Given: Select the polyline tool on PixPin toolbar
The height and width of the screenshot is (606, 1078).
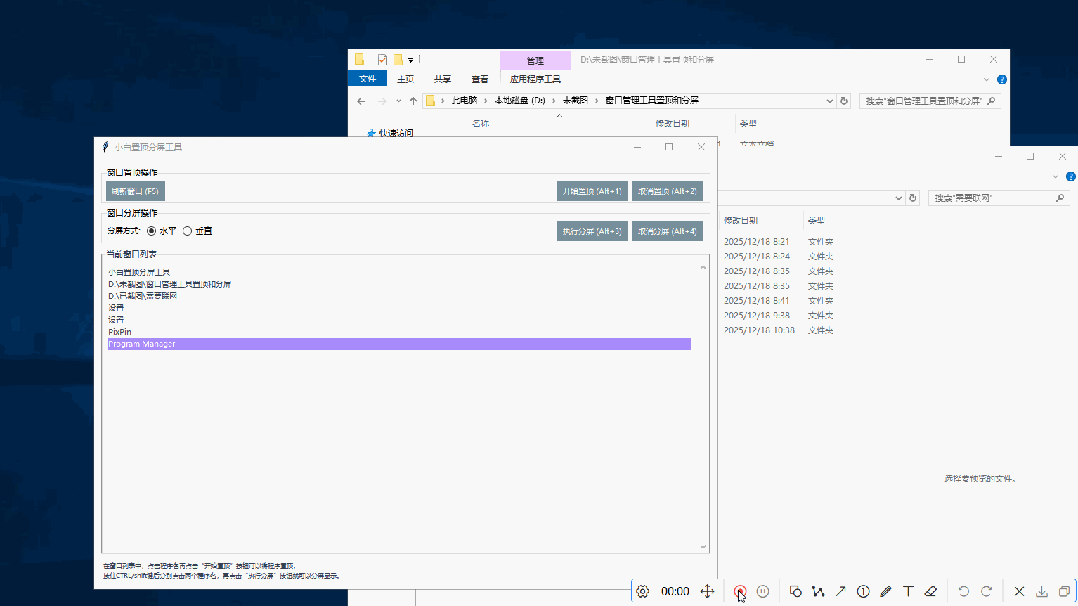Looking at the screenshot, I should [x=818, y=592].
